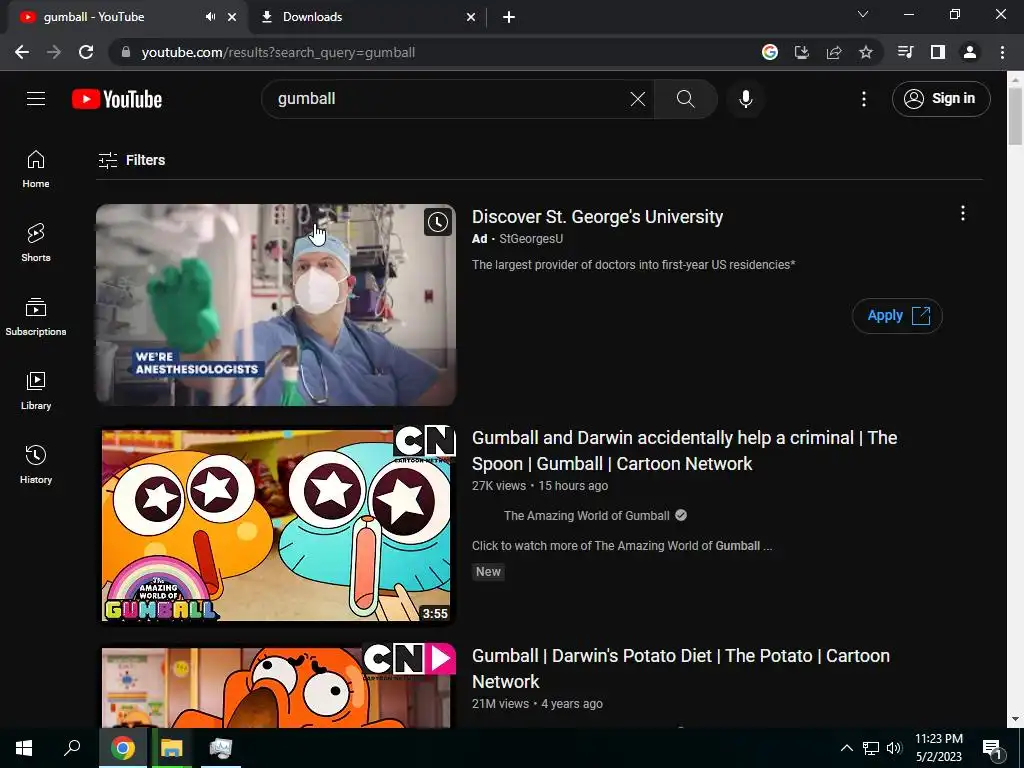Mute the gumball YouTube tab audio
Image resolution: width=1024 pixels, height=768 pixels.
point(210,17)
